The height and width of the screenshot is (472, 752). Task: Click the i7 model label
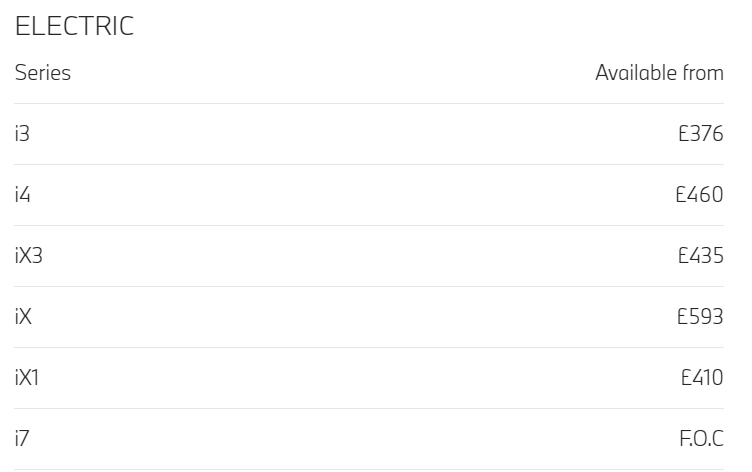(x=22, y=438)
